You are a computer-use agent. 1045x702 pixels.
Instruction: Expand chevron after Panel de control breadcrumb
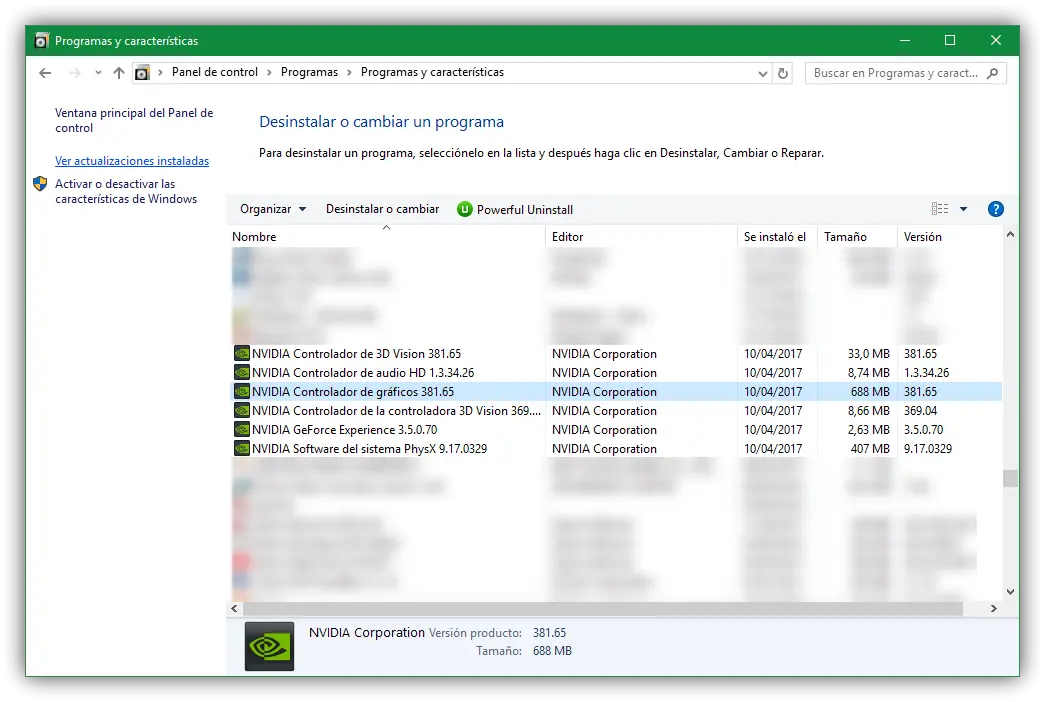pos(269,73)
